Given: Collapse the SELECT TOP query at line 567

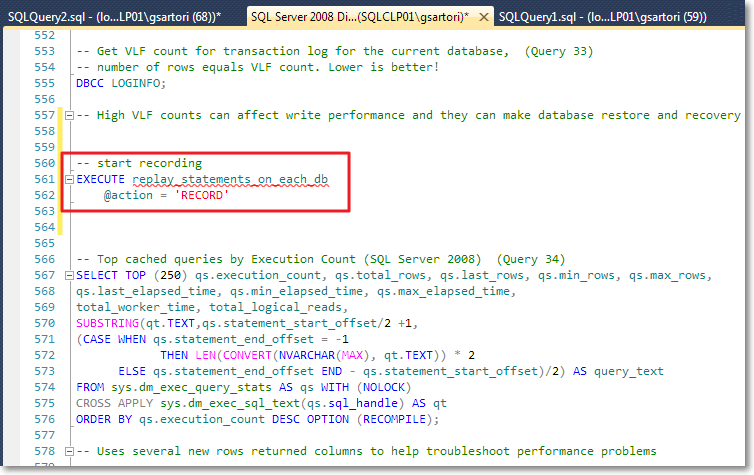Looking at the screenshot, I should click(69, 276).
